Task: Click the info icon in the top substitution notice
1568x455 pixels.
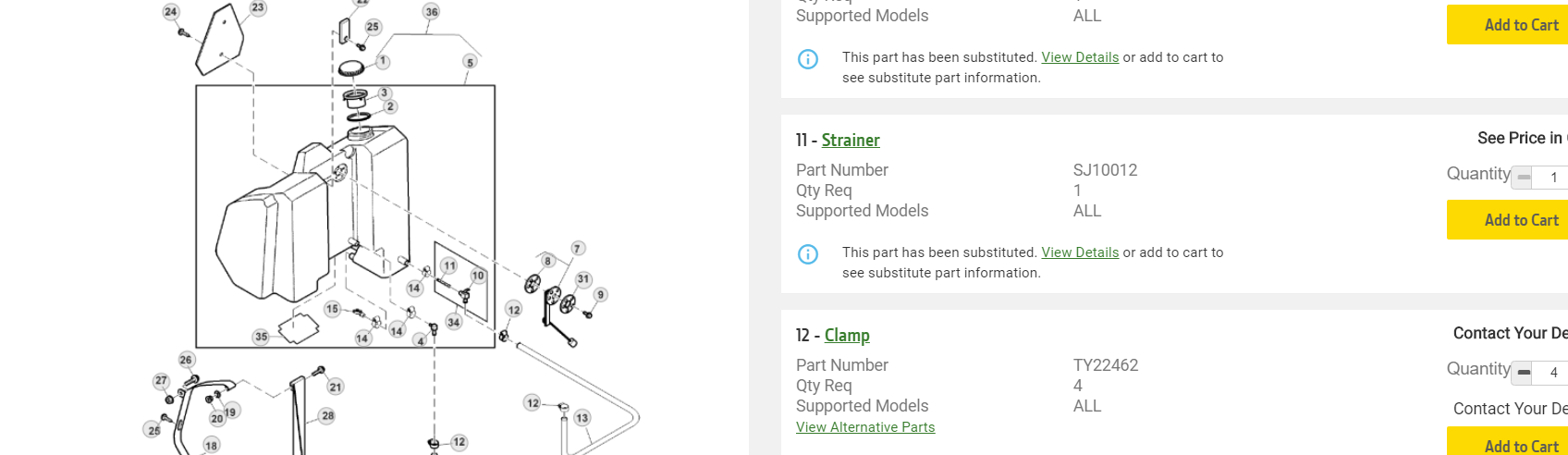Action: pyautogui.click(x=808, y=59)
